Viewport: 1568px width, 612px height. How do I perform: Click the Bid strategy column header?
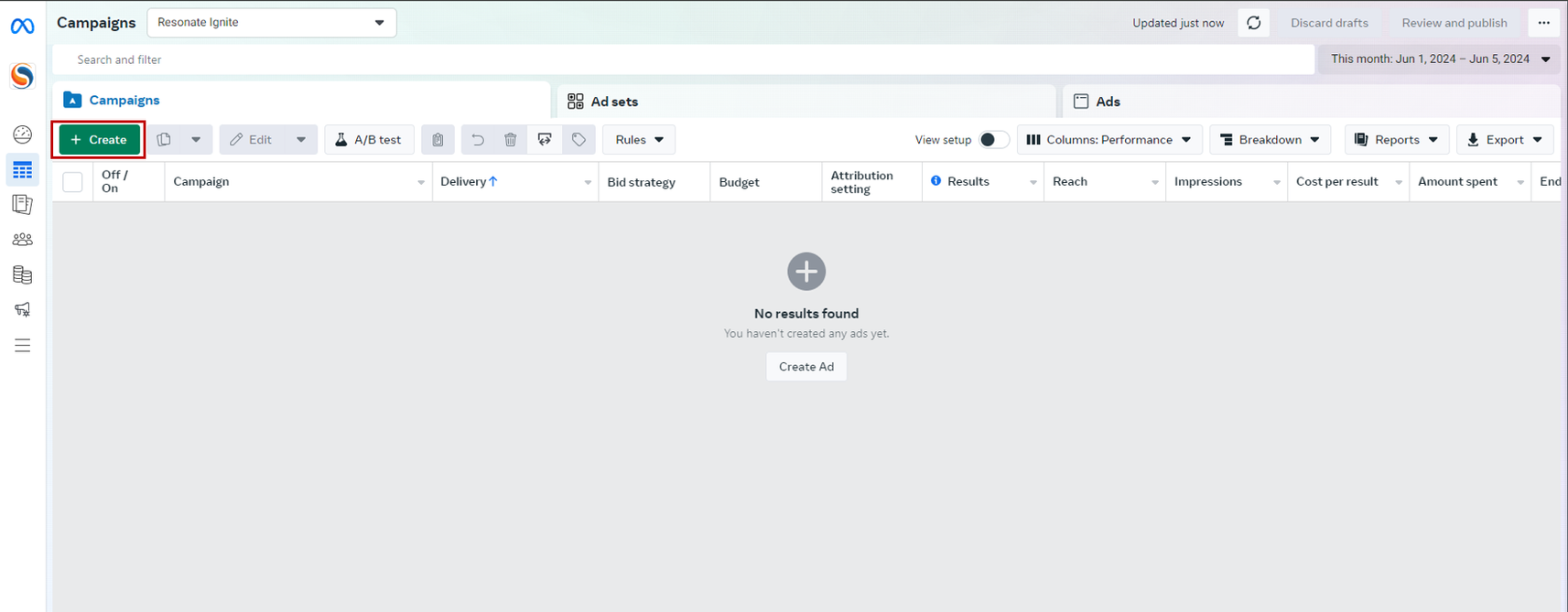(654, 182)
